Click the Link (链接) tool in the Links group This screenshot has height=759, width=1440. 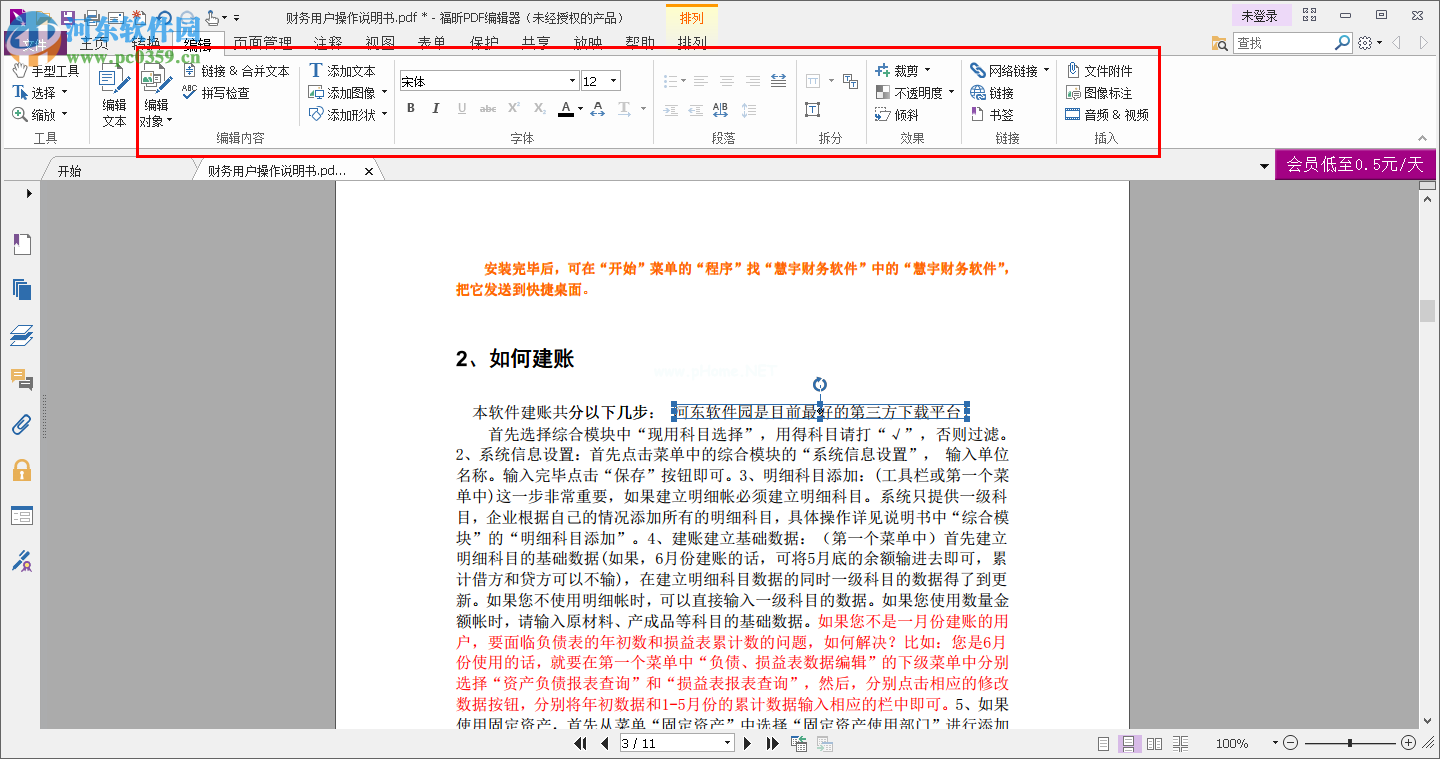[x=992, y=93]
